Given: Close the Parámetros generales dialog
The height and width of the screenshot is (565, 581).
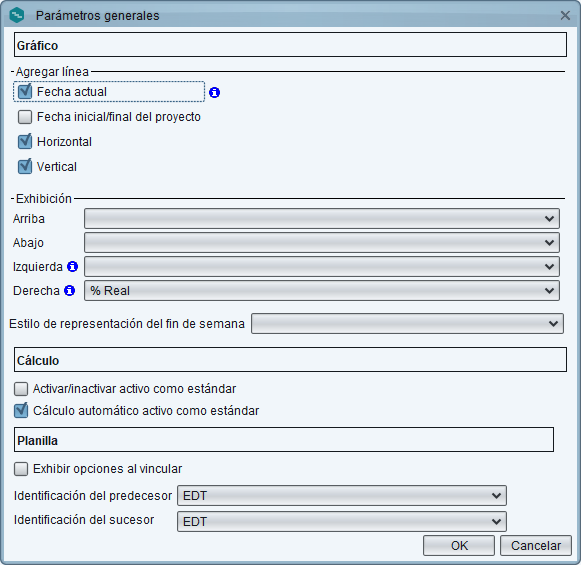Looking at the screenshot, I should 565,16.
